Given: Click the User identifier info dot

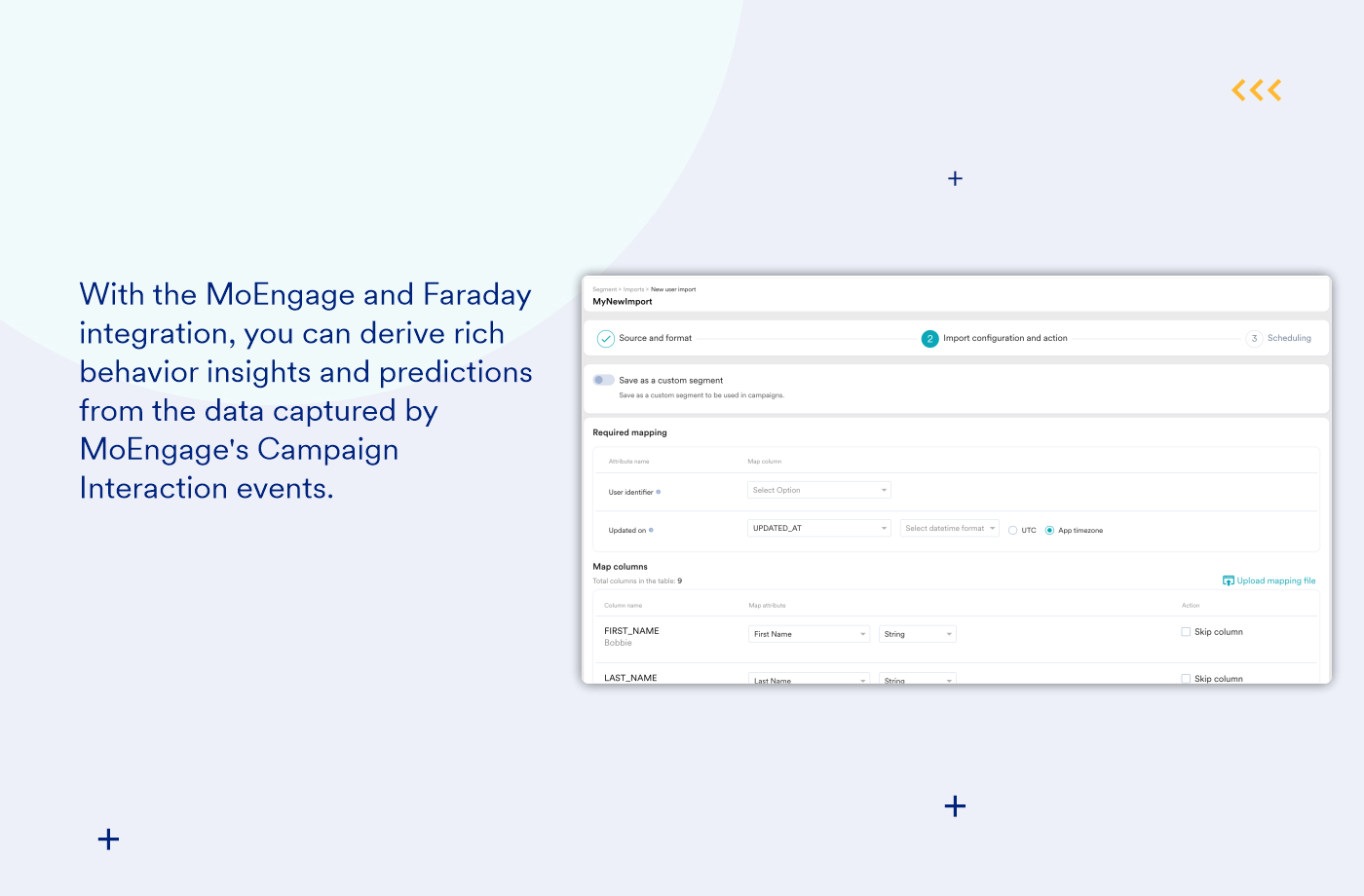Looking at the screenshot, I should (x=659, y=492).
